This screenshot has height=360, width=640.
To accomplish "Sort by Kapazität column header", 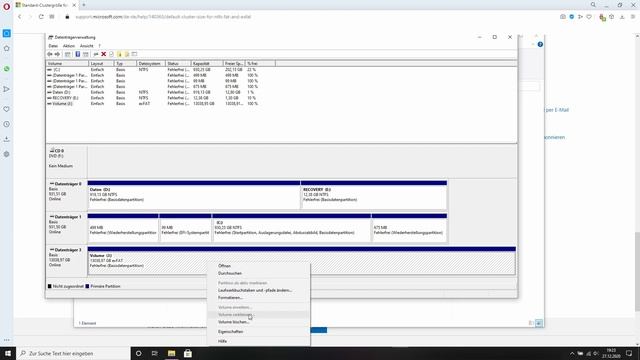I will pyautogui.click(x=207, y=64).
